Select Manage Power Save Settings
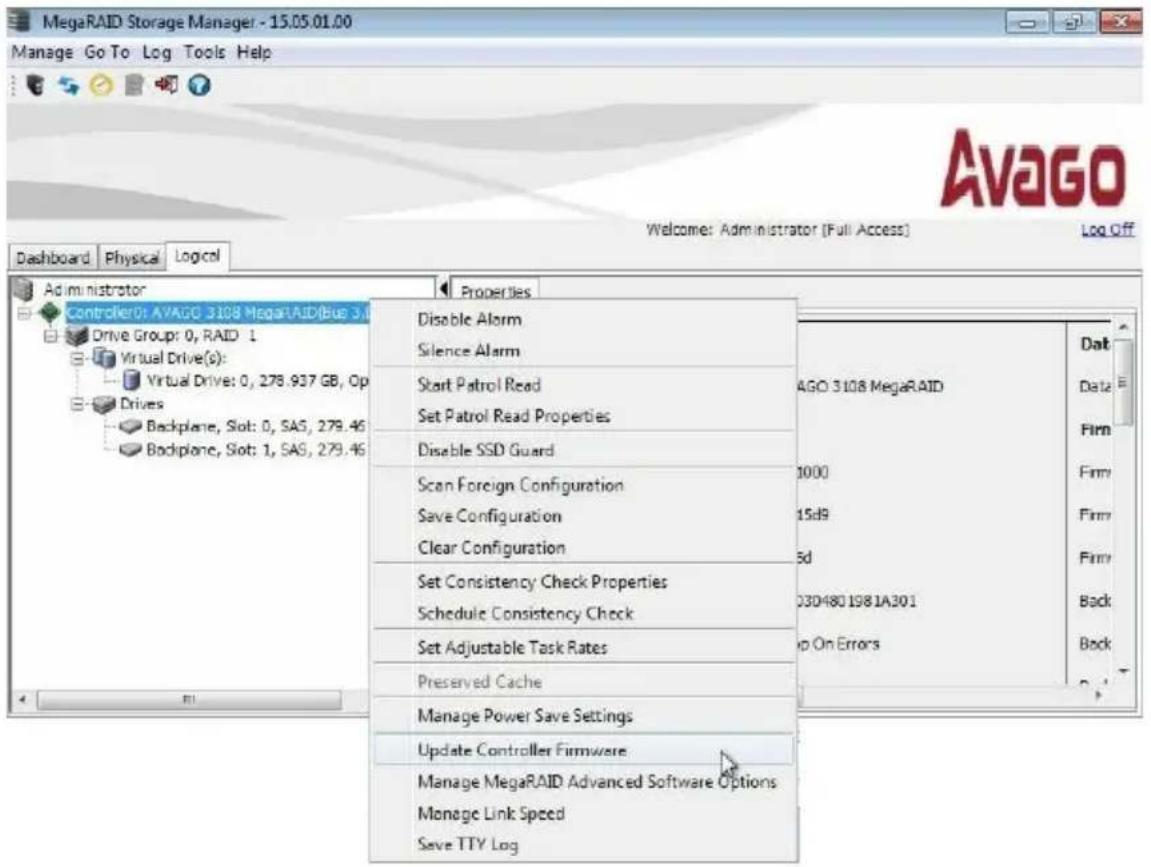This screenshot has width=1151, height=867. 584,715
